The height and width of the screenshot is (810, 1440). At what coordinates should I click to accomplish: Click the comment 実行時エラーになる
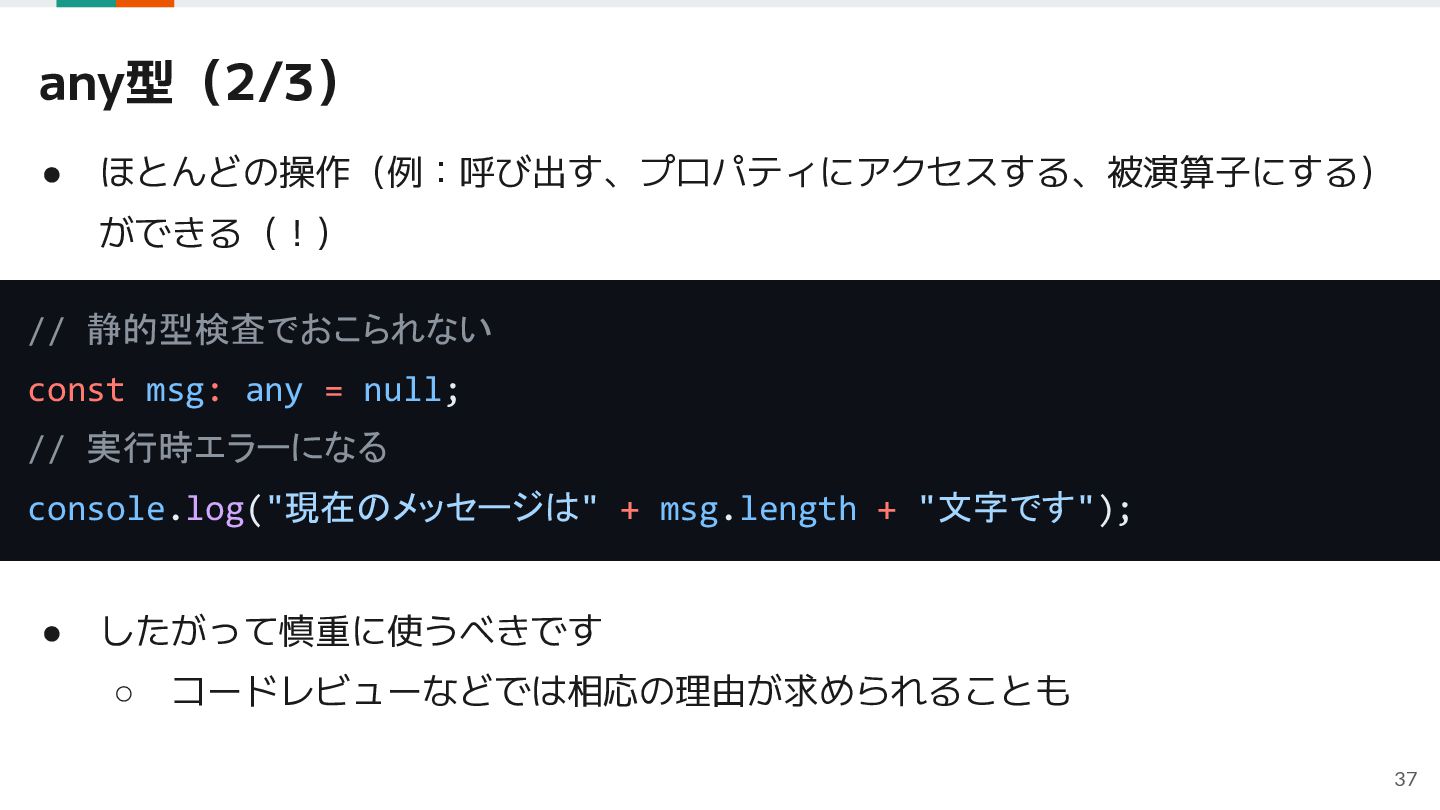click(x=207, y=448)
